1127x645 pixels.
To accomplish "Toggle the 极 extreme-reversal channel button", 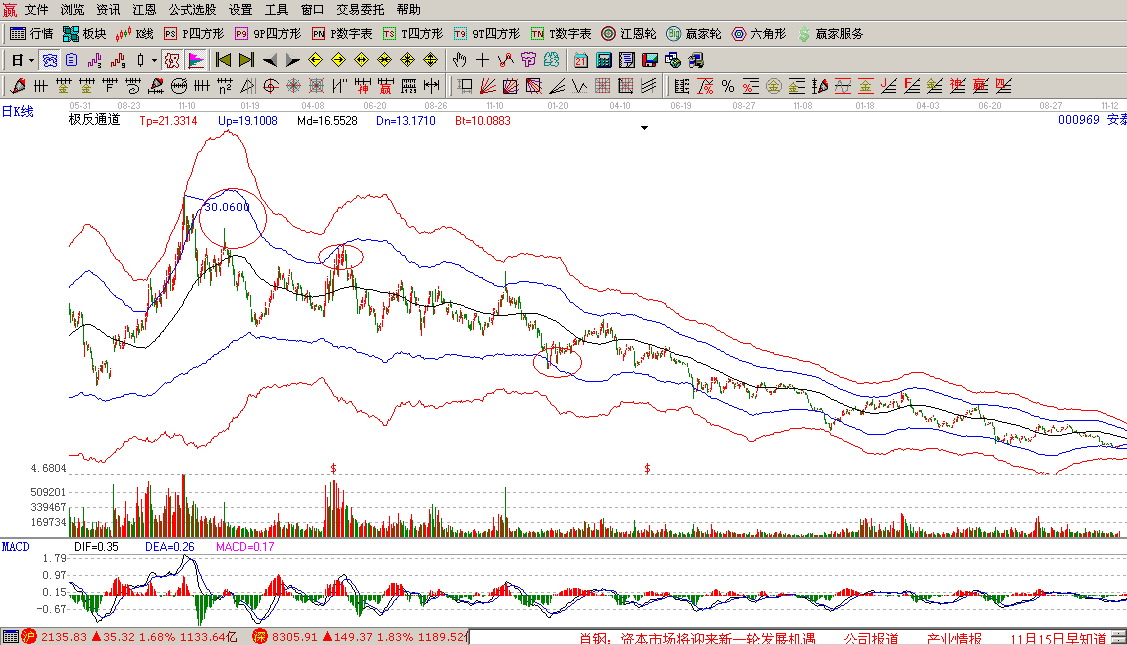I will (x=172, y=60).
